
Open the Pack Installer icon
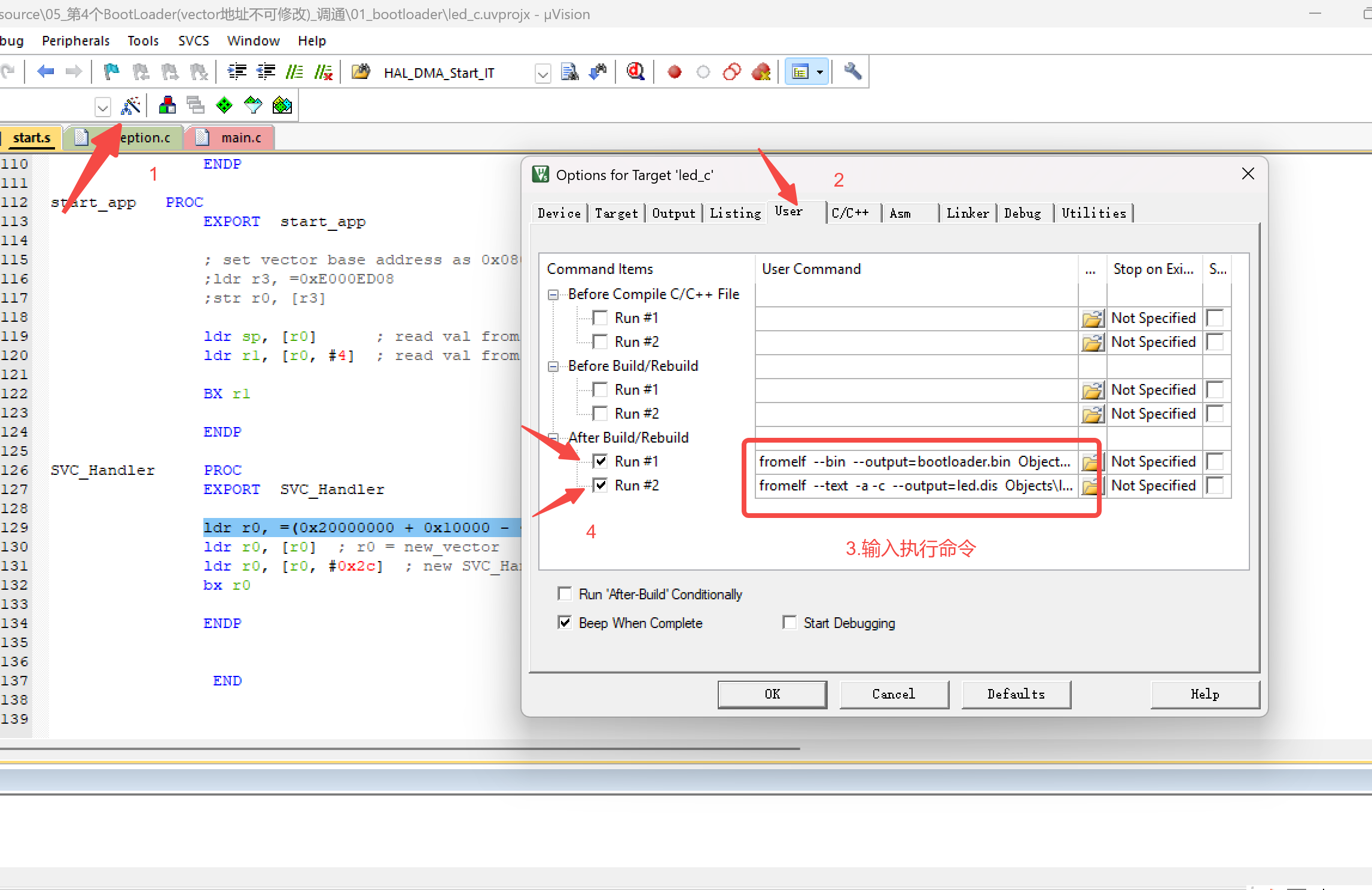coord(282,106)
